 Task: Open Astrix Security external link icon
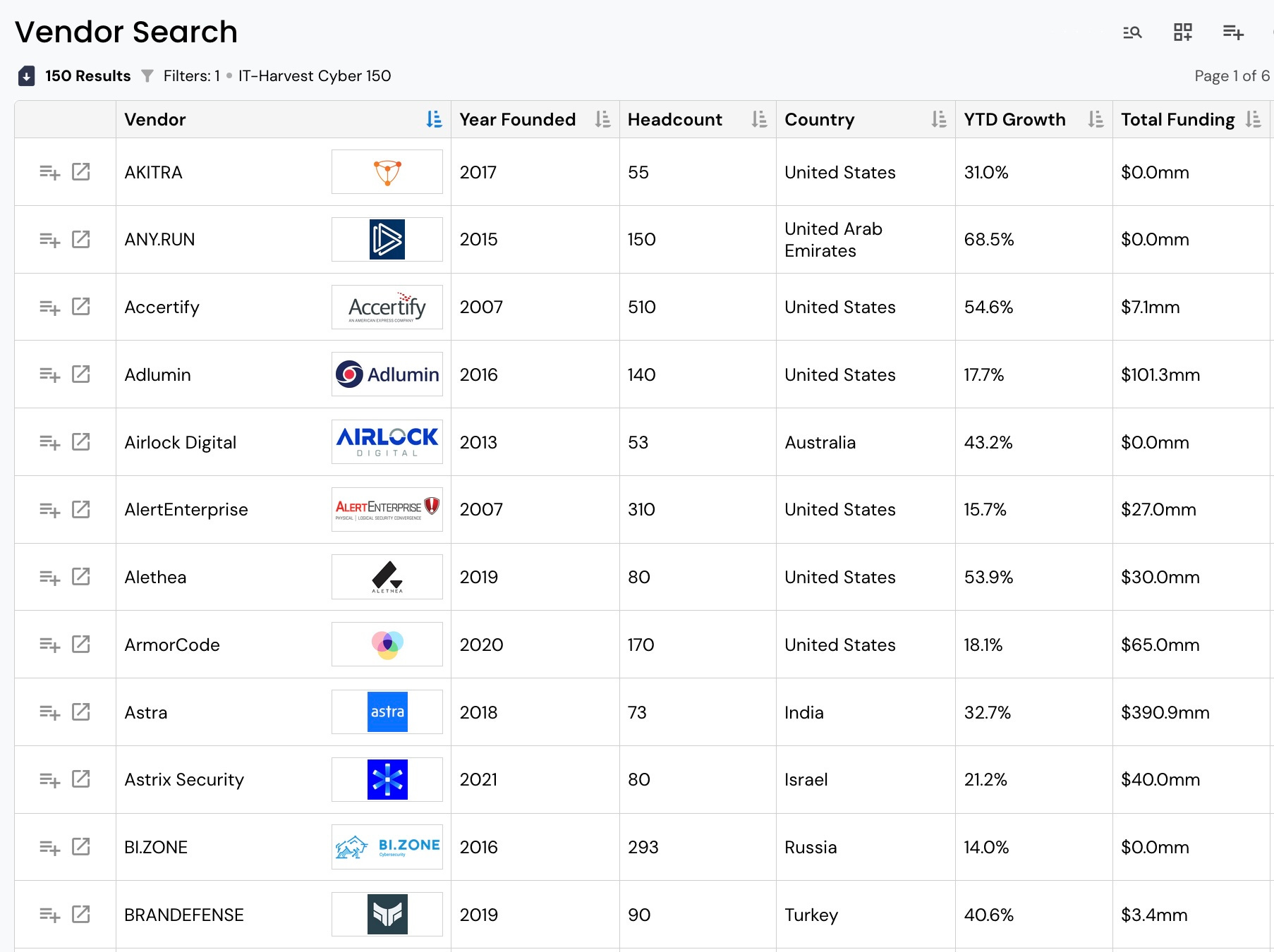[x=81, y=779]
